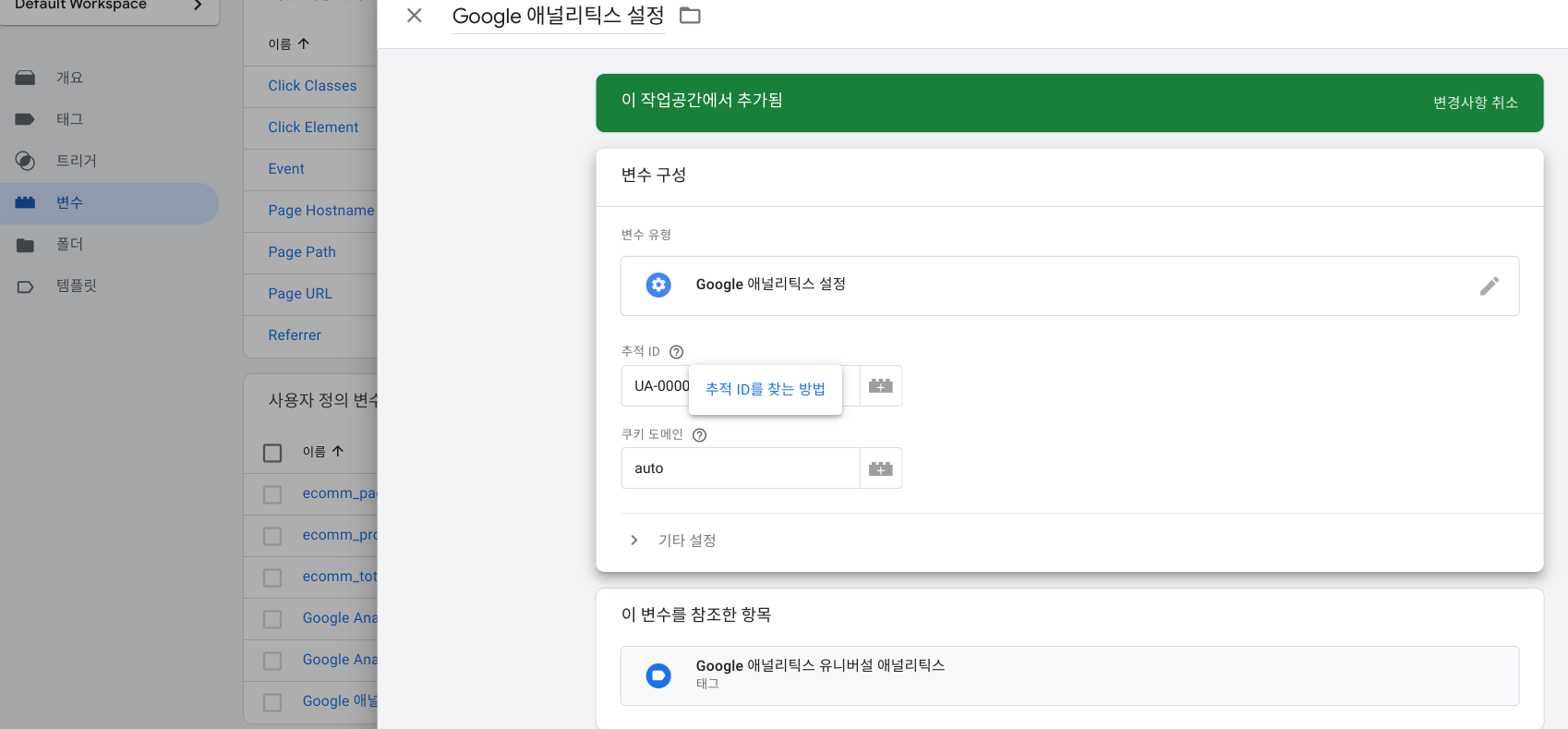
Task: Edit the variable name title
Action: tap(558, 16)
